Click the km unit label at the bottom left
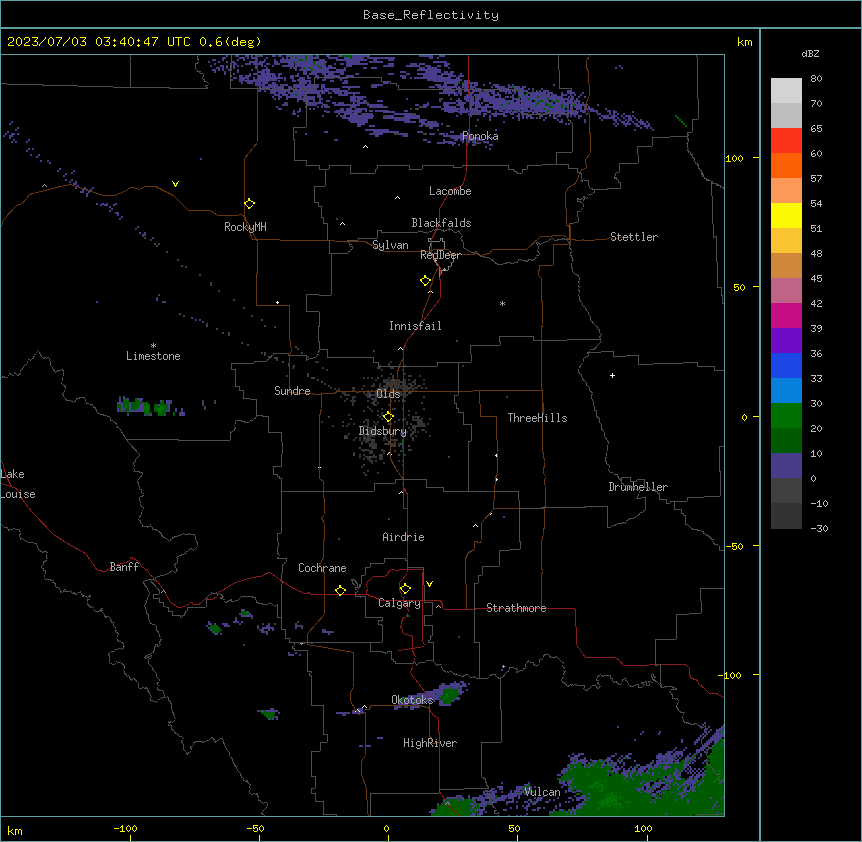The height and width of the screenshot is (842, 862). point(15,830)
